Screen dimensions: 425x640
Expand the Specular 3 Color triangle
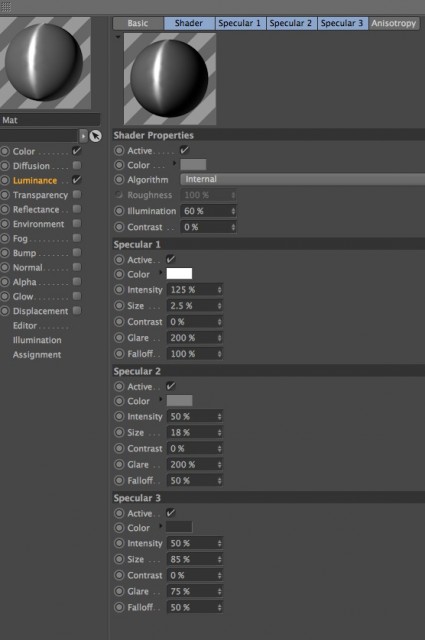161,526
